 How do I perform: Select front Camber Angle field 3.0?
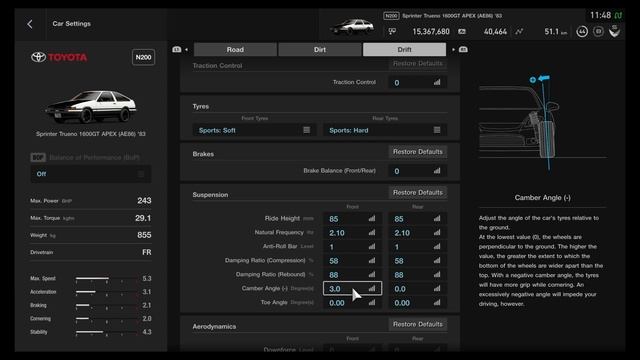pos(352,289)
